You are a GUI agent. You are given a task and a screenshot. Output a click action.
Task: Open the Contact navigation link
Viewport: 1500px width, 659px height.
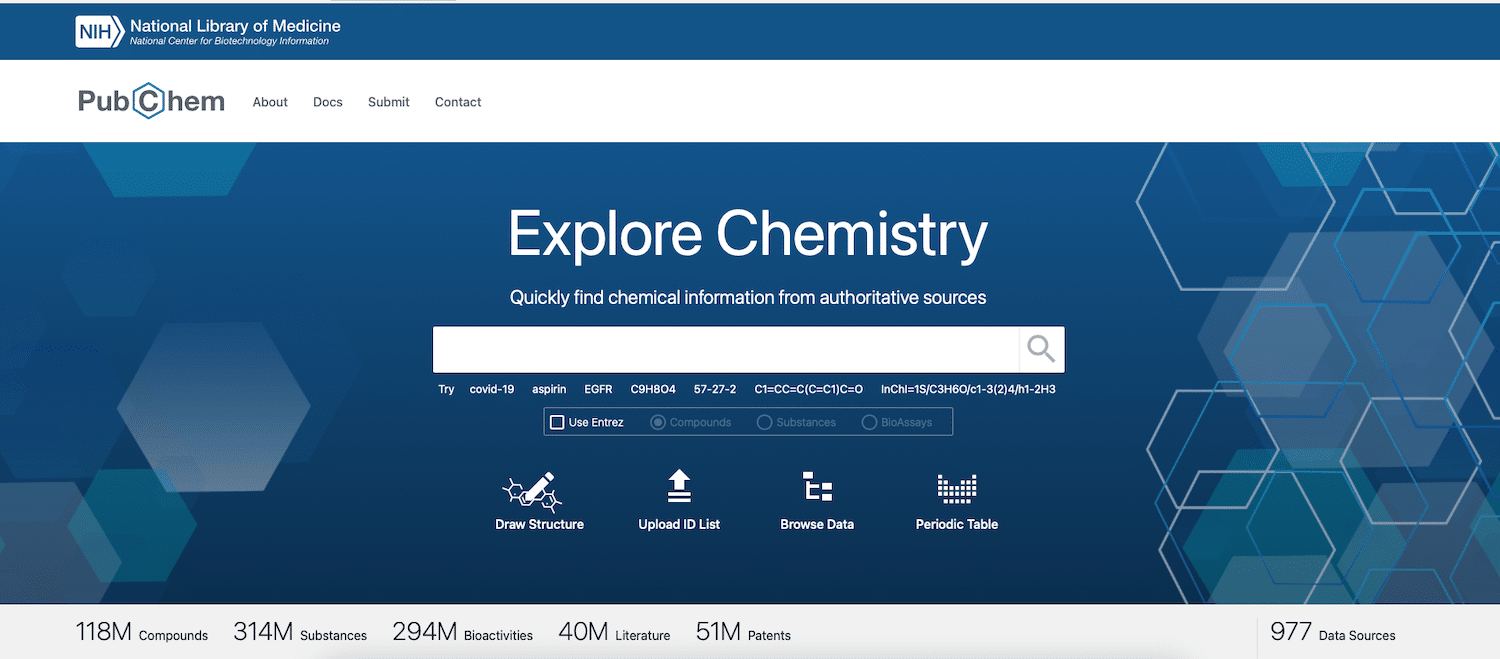click(x=458, y=102)
